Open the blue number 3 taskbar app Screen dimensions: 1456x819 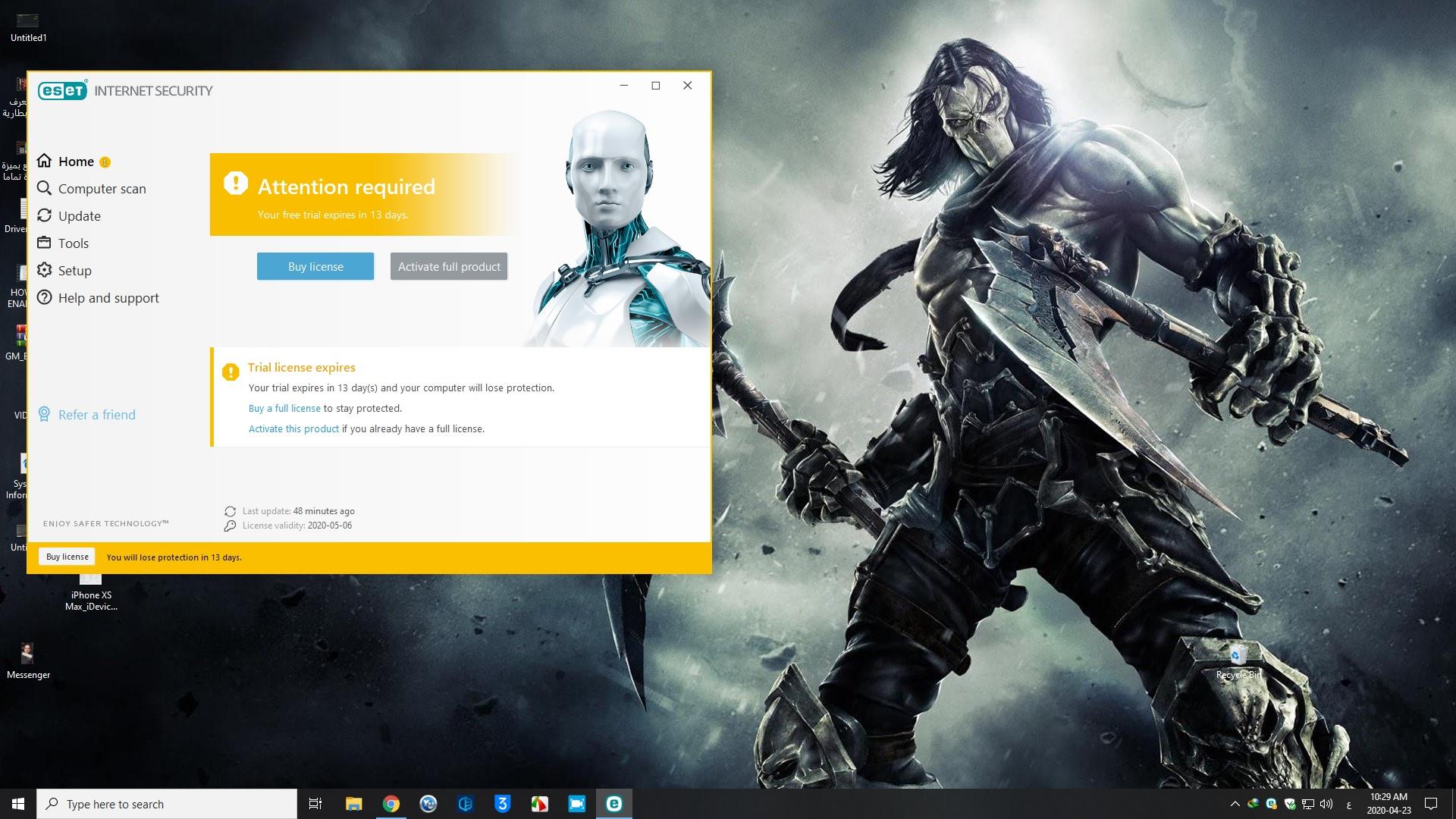503,804
